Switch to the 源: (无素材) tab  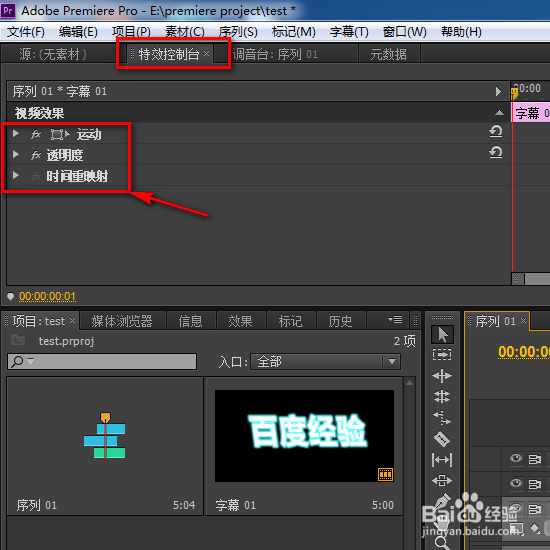[x=53, y=54]
